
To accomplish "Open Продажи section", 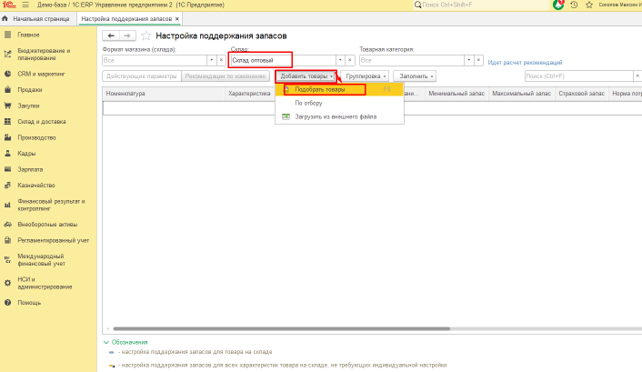I will click(29, 90).
